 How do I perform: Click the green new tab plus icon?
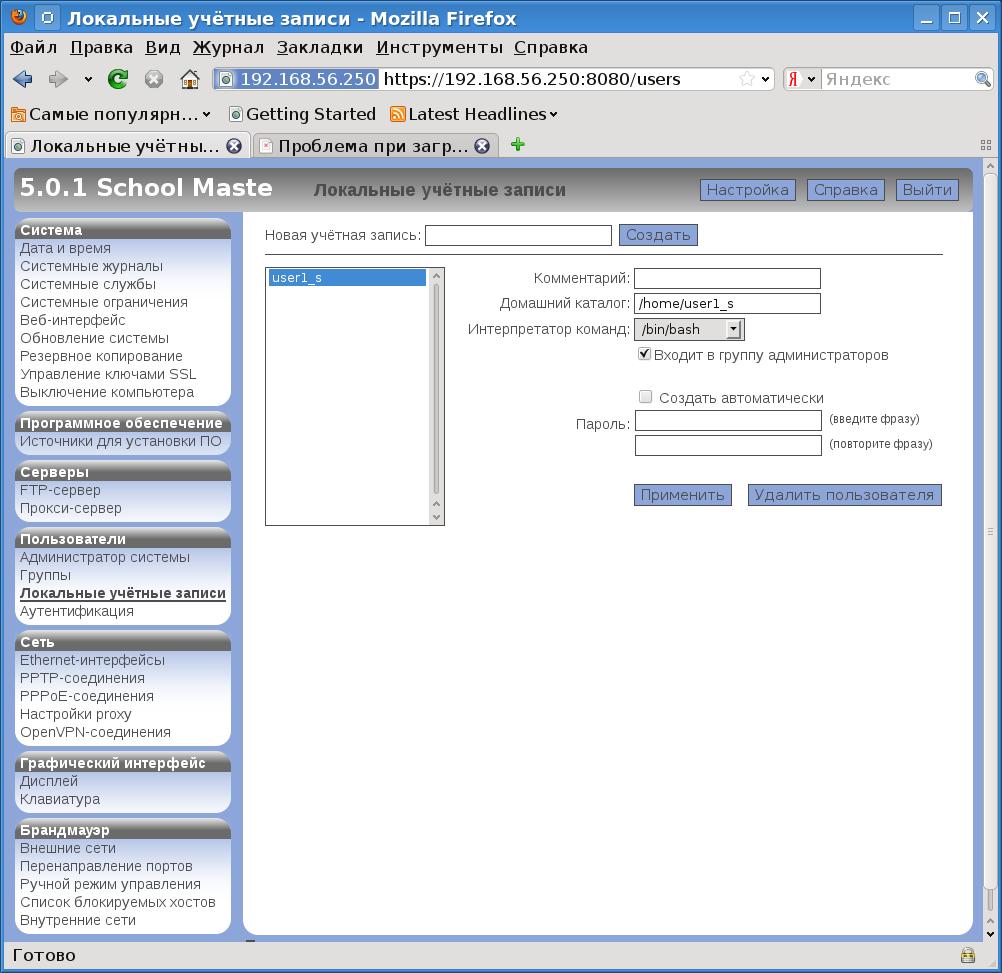click(517, 145)
